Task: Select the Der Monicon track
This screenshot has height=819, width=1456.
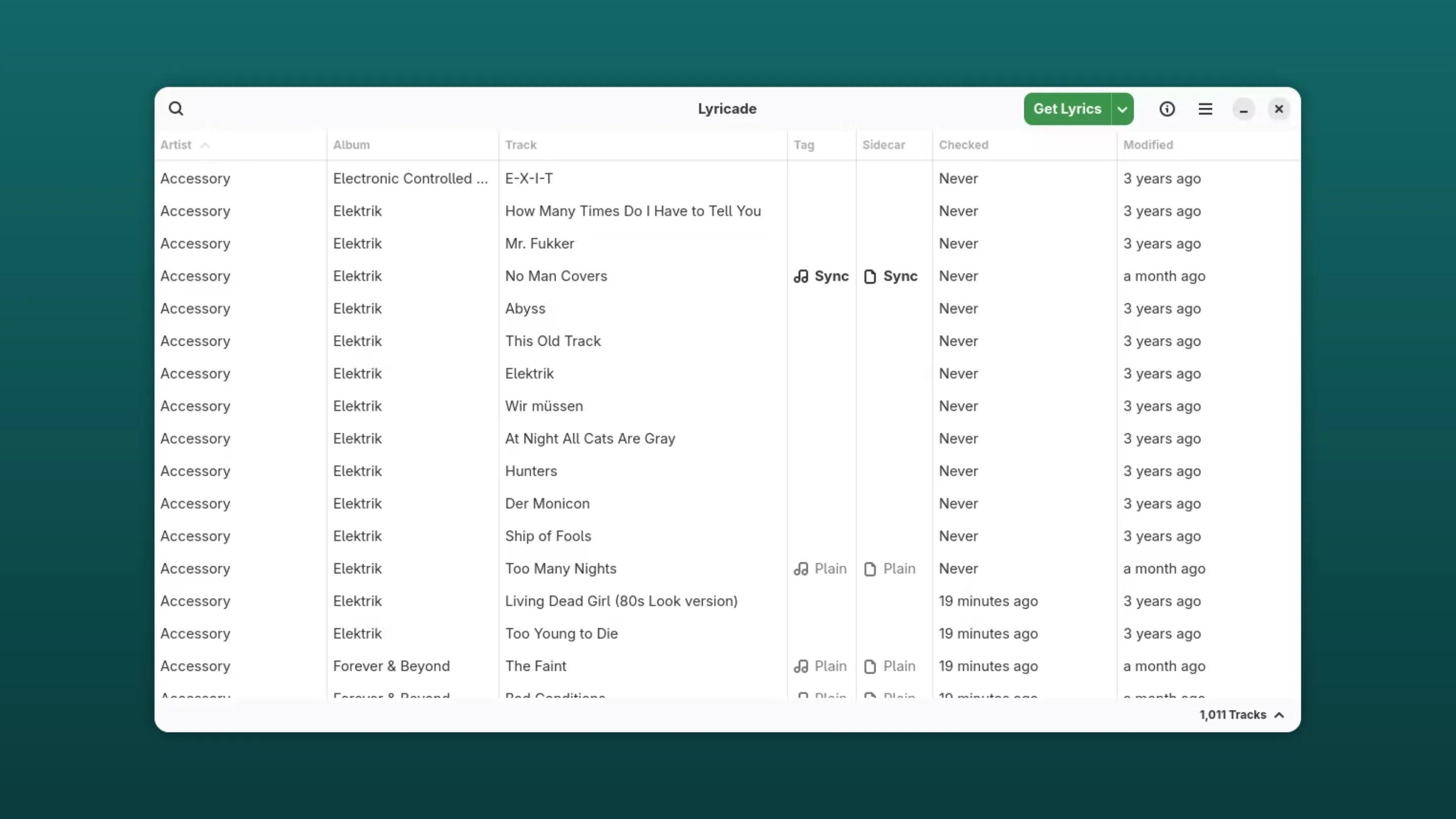Action: [547, 504]
